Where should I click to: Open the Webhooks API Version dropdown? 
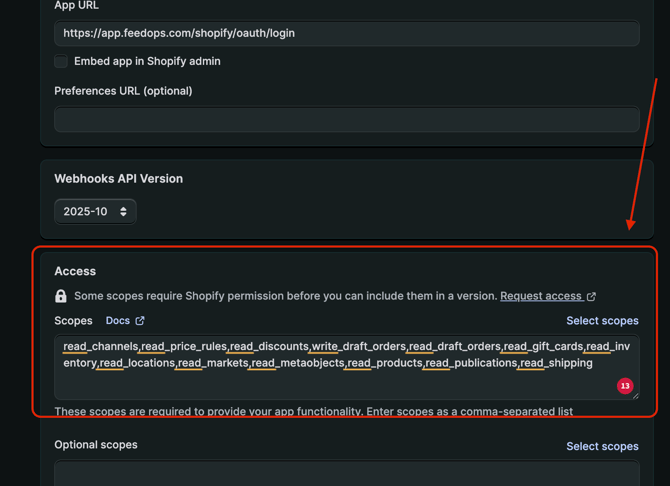(95, 212)
